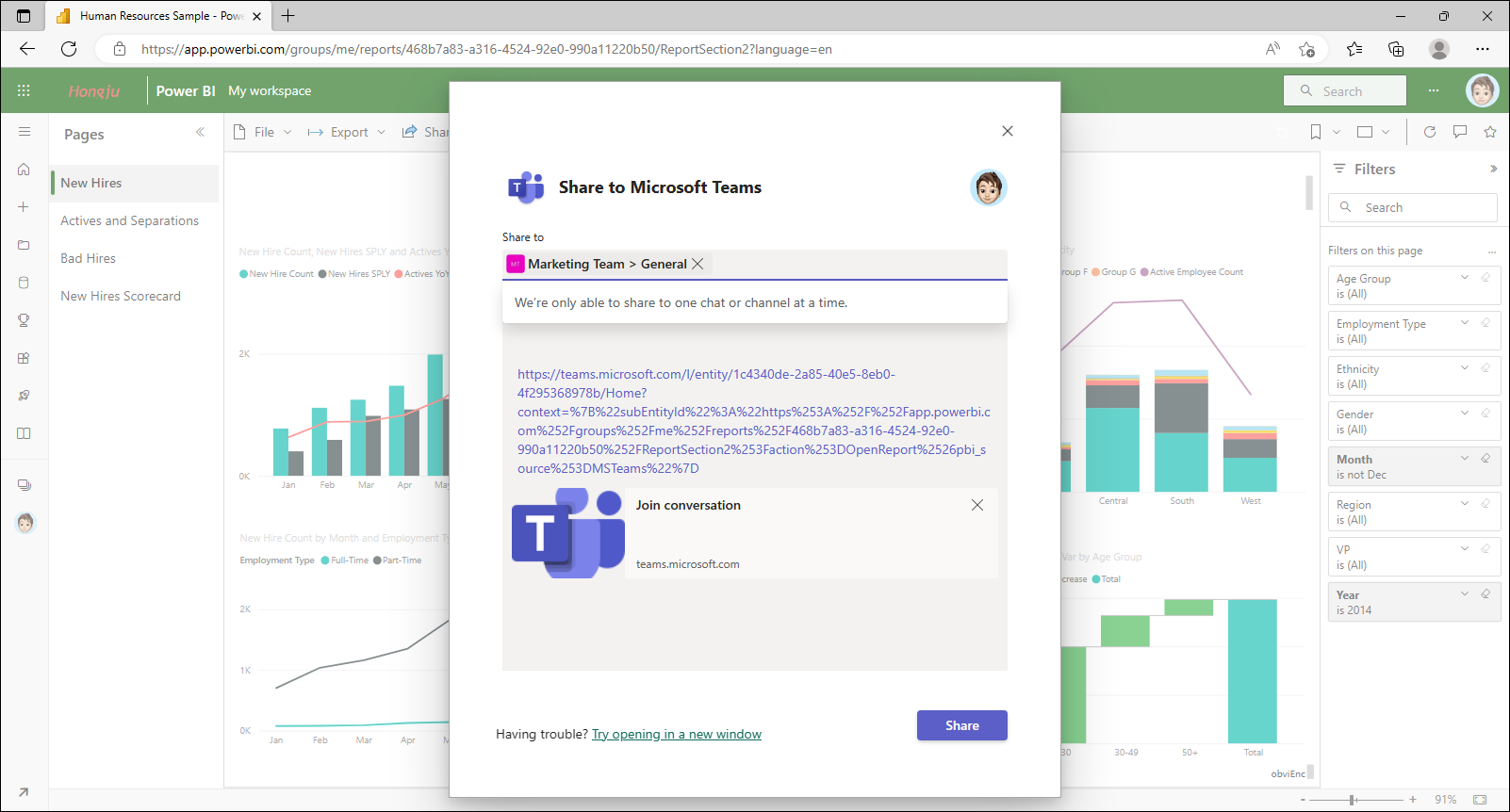Click the Teams logo in dialog header

[526, 187]
